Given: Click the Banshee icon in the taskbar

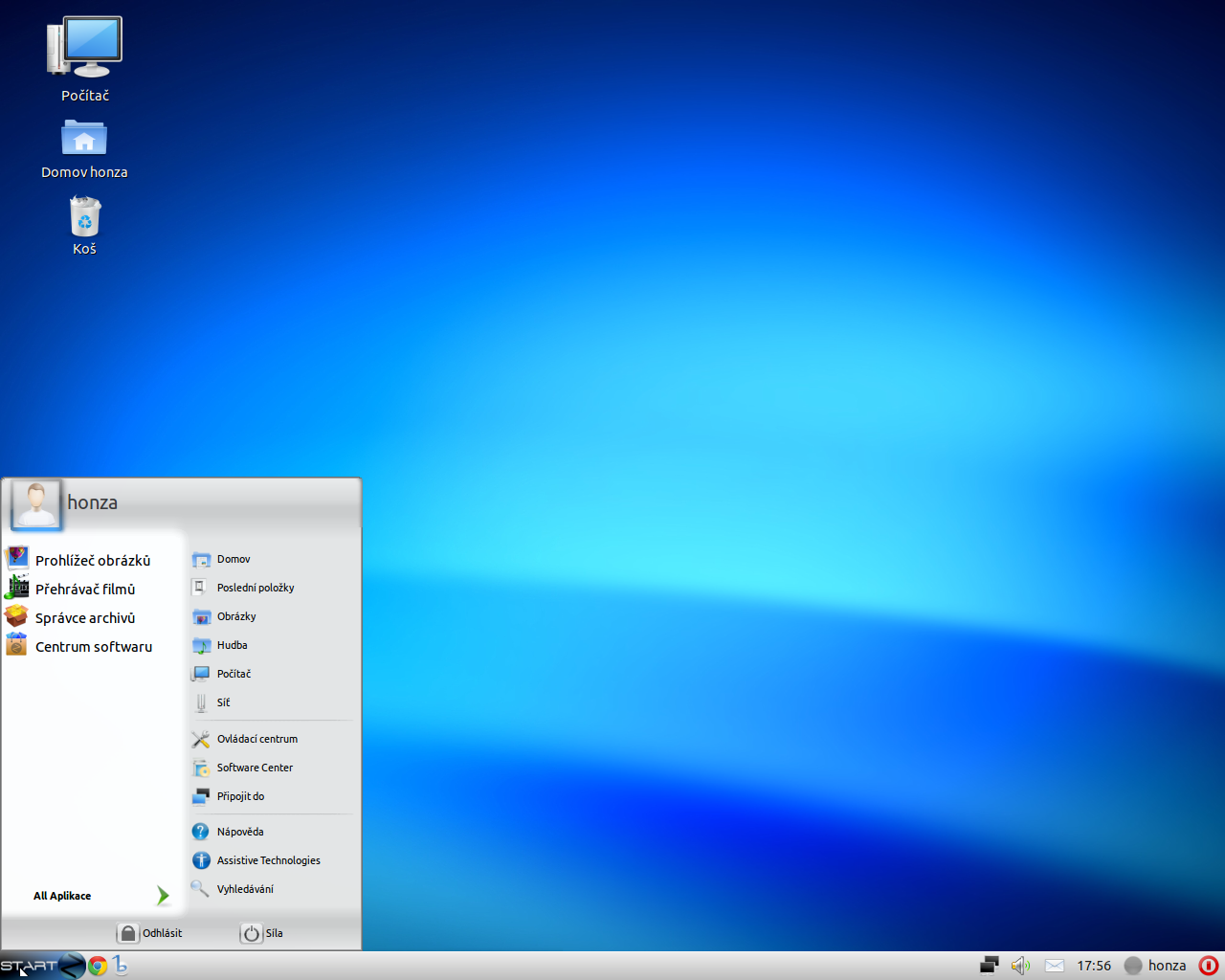Looking at the screenshot, I should pyautogui.click(x=121, y=966).
